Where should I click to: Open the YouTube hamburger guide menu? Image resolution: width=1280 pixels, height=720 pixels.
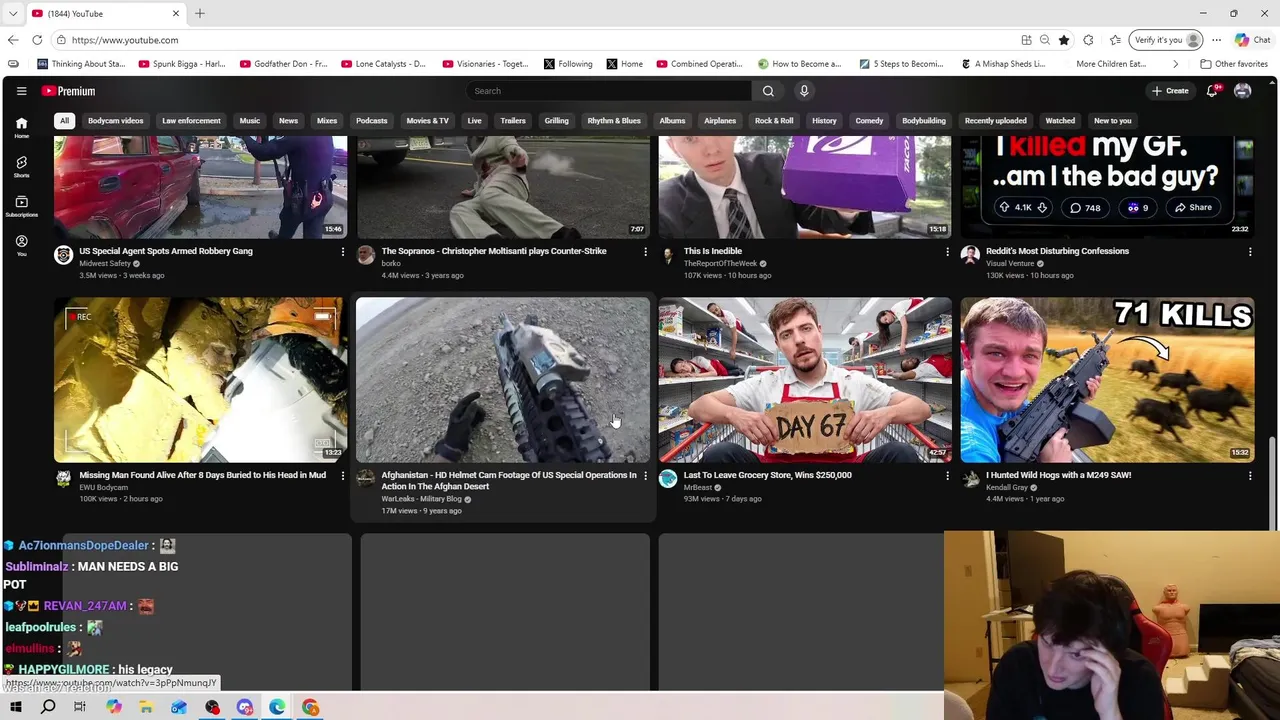point(21,91)
